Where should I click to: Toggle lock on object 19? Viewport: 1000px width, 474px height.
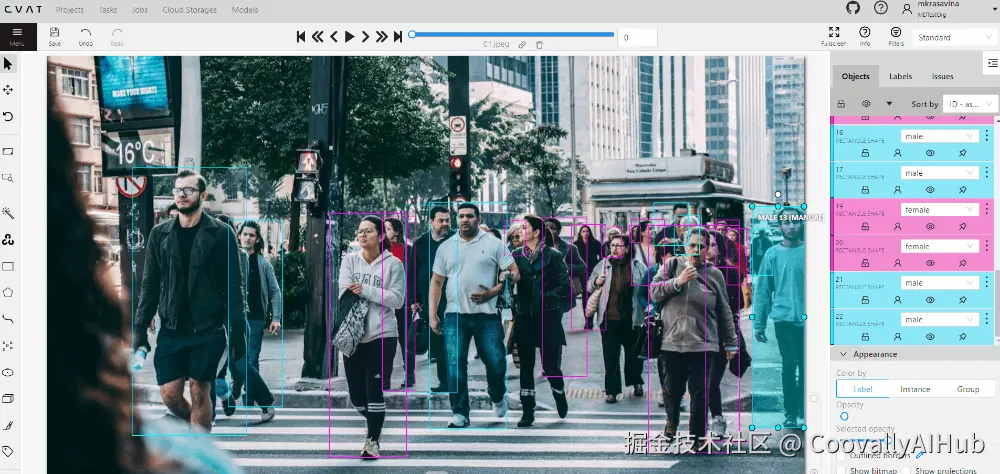[x=865, y=226]
